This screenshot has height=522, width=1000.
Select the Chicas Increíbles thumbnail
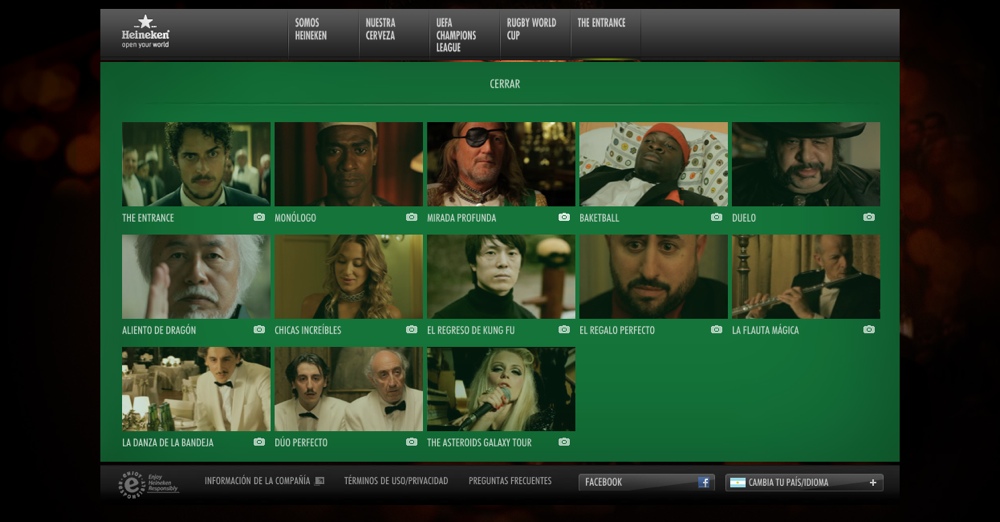tap(348, 276)
